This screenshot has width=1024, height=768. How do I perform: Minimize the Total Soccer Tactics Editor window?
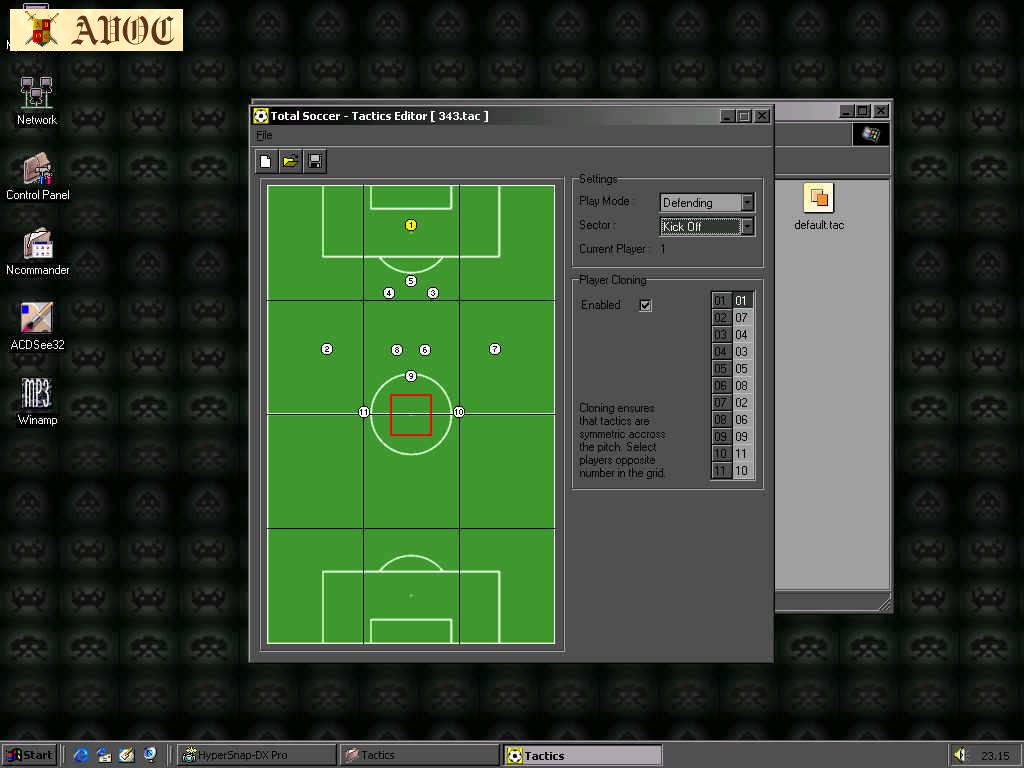pyautogui.click(x=728, y=116)
